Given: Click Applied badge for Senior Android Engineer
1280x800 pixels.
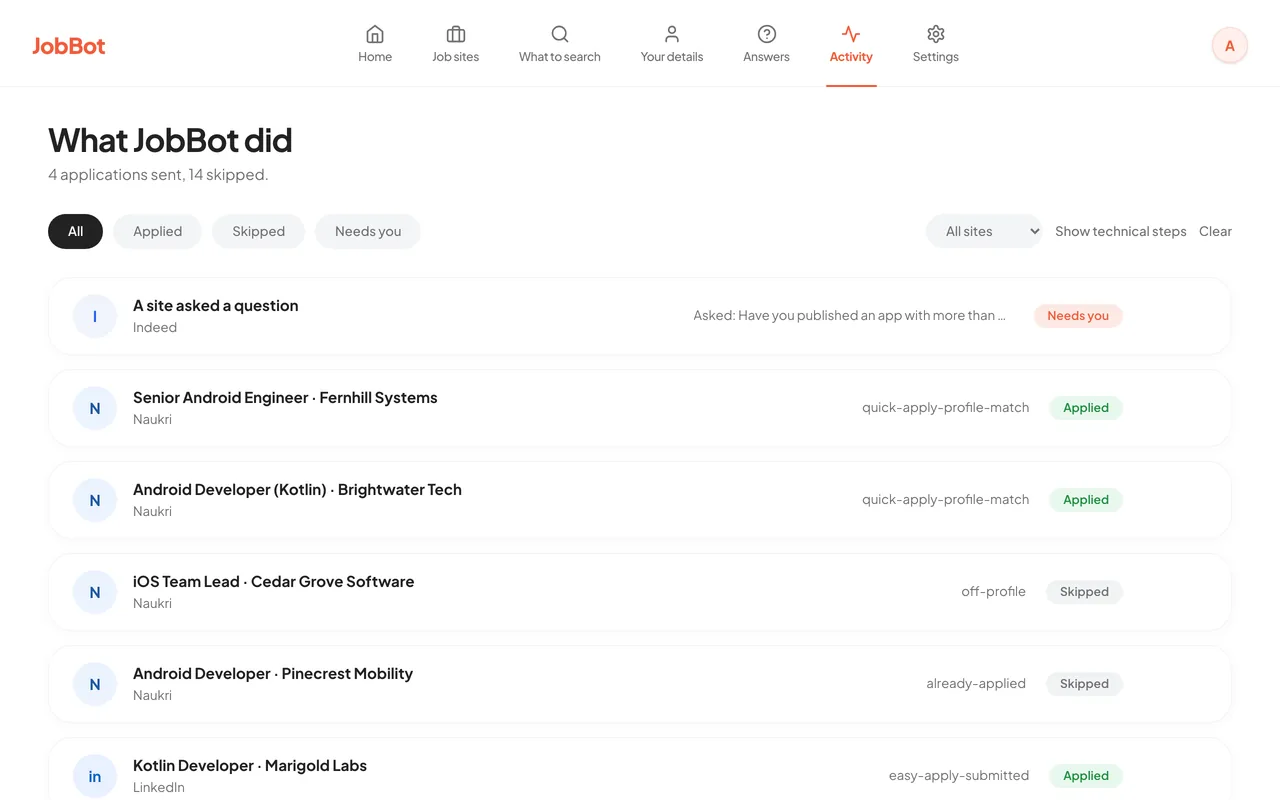Looking at the screenshot, I should click(1086, 408).
